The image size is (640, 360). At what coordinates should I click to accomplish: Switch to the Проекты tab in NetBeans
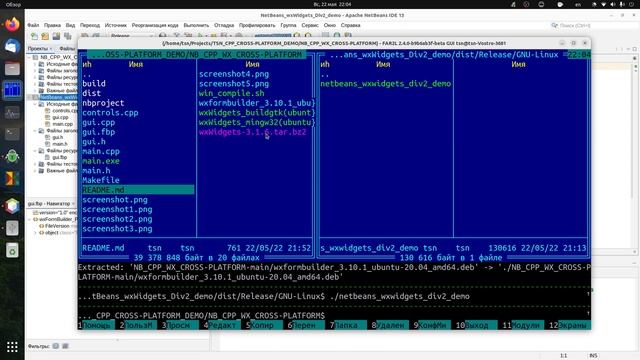pyautogui.click(x=38, y=49)
